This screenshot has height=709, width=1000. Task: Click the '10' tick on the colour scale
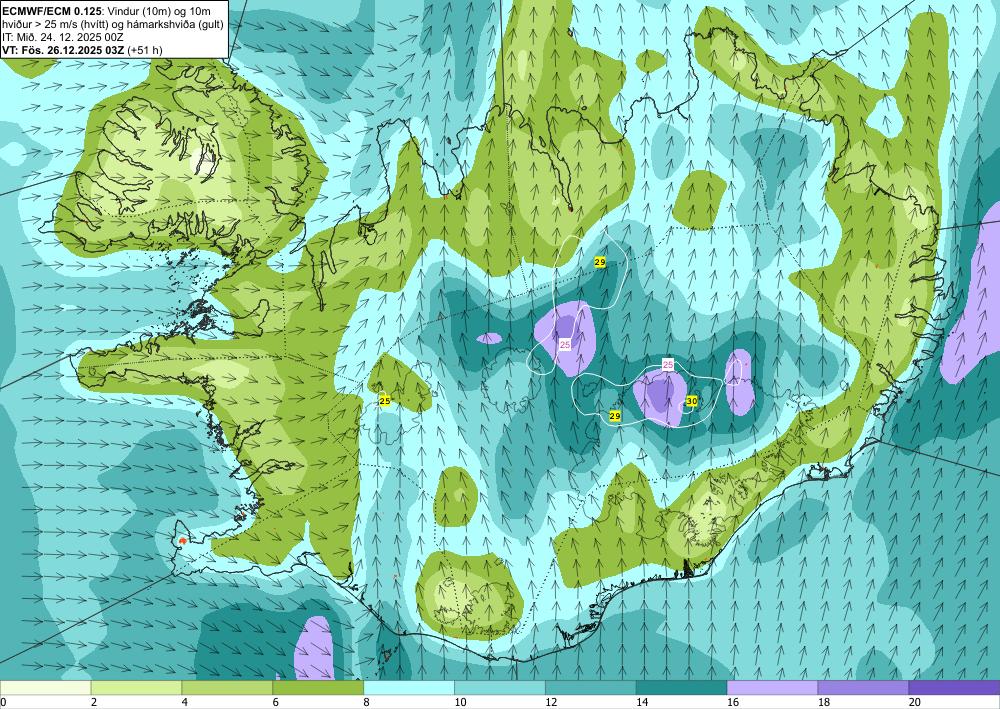point(460,702)
